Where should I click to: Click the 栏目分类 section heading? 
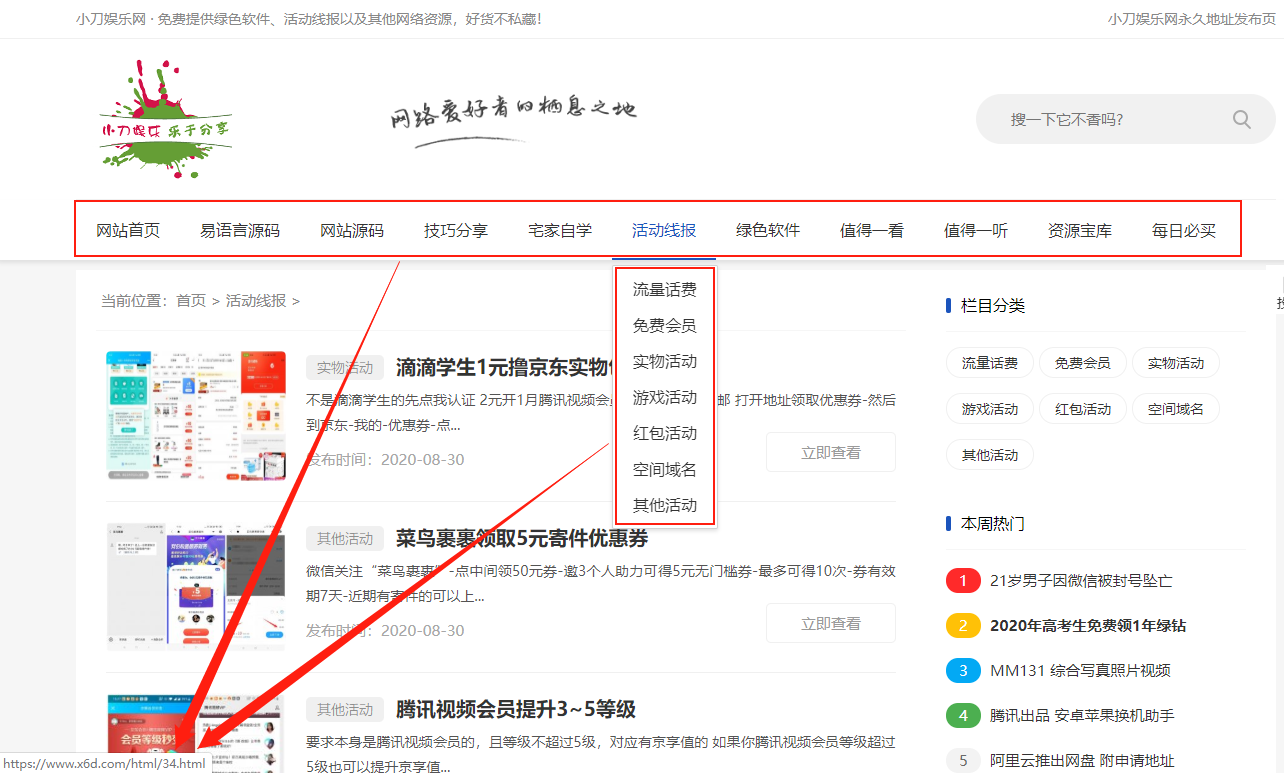click(993, 306)
